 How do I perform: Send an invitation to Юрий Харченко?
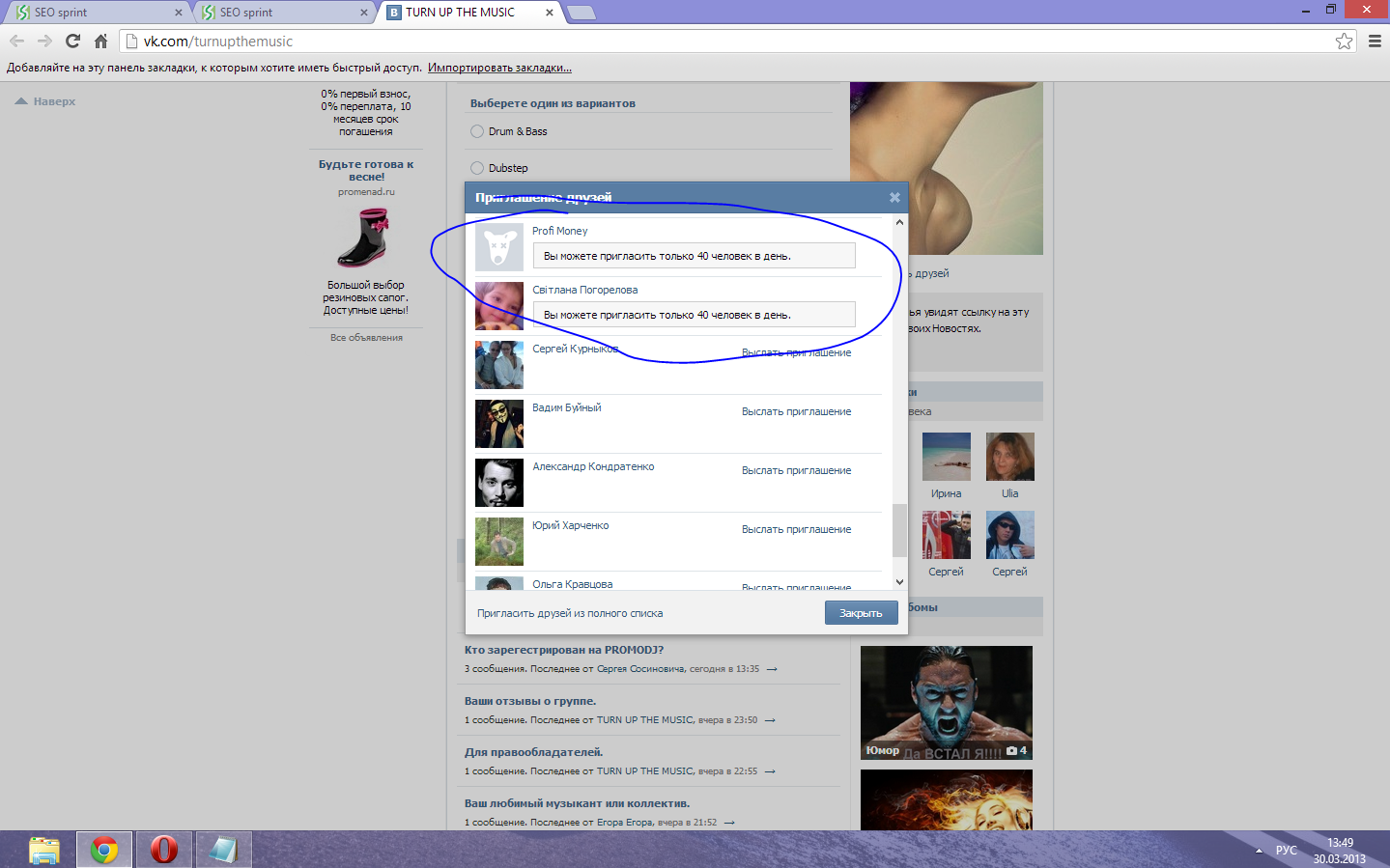coord(796,529)
